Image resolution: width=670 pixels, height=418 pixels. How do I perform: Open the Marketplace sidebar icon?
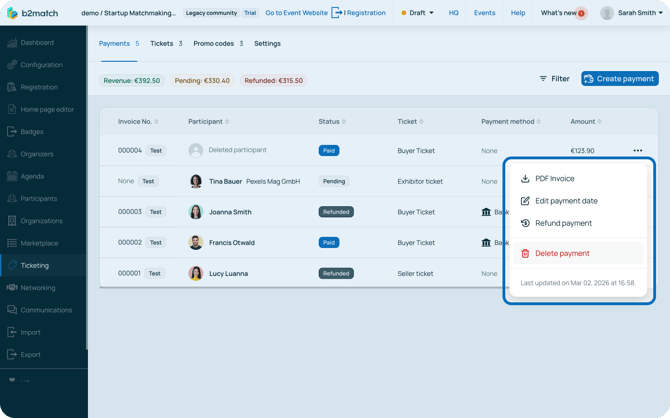(12, 243)
